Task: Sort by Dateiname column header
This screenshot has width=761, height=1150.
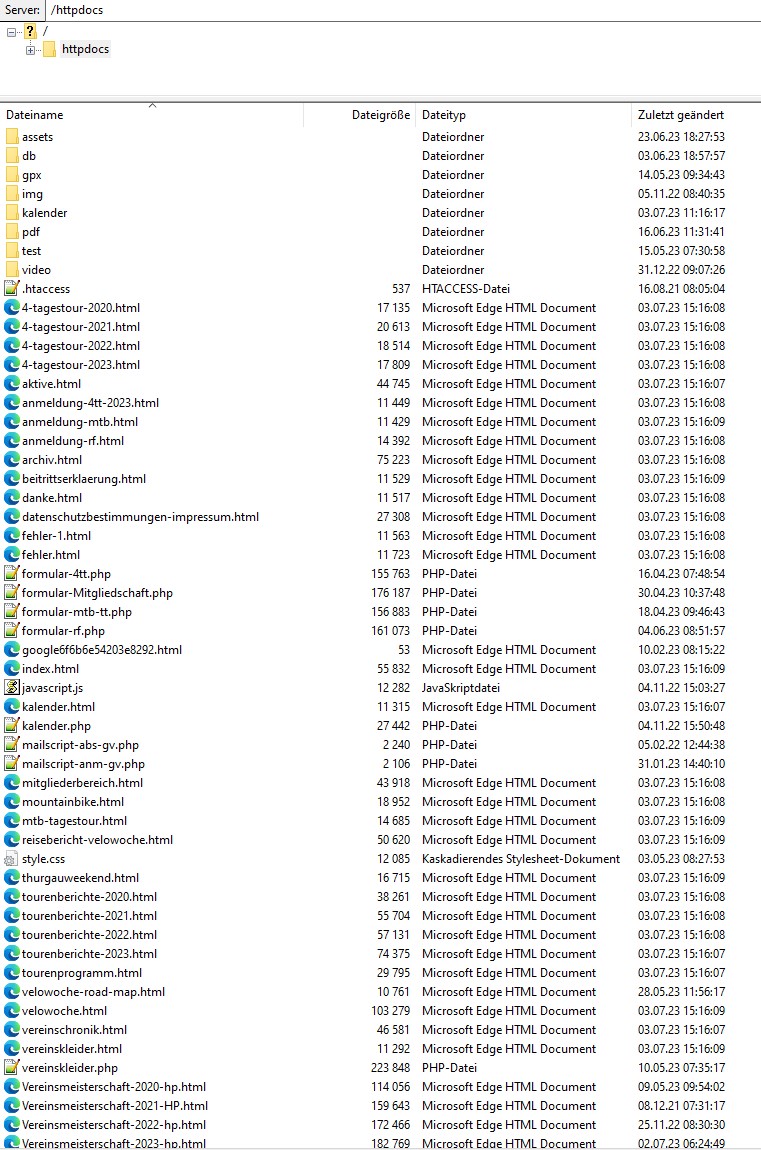Action: pyautogui.click(x=34, y=115)
